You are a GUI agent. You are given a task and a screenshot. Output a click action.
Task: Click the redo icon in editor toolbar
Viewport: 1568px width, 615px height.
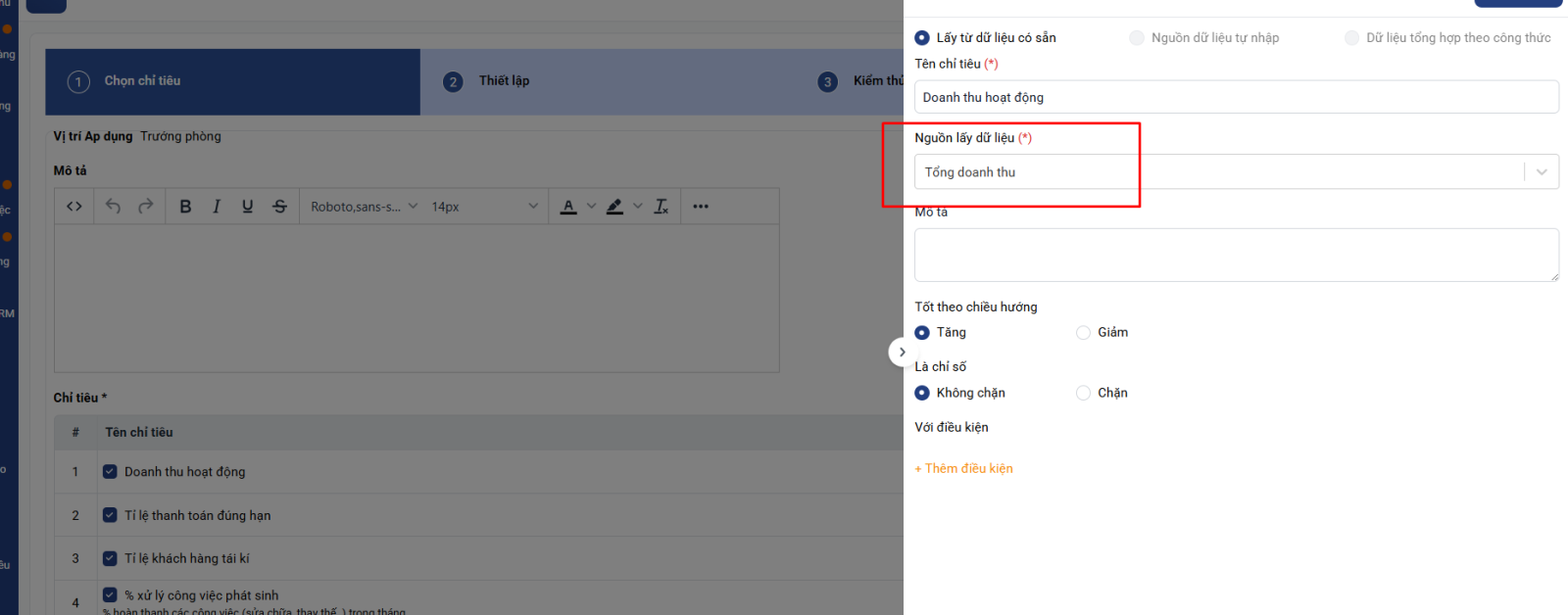[146, 207]
